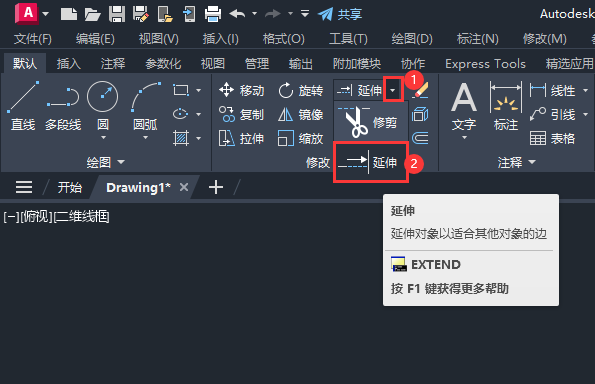The height and width of the screenshot is (384, 595).
Task: Open the AutoCAD application menu logo
Action: click(27, 14)
